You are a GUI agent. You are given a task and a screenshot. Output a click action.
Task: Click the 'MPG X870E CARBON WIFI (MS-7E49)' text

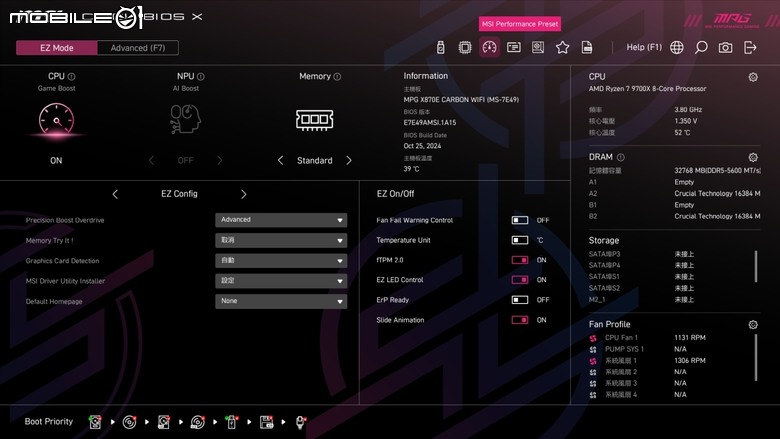pyautogui.click(x=461, y=99)
